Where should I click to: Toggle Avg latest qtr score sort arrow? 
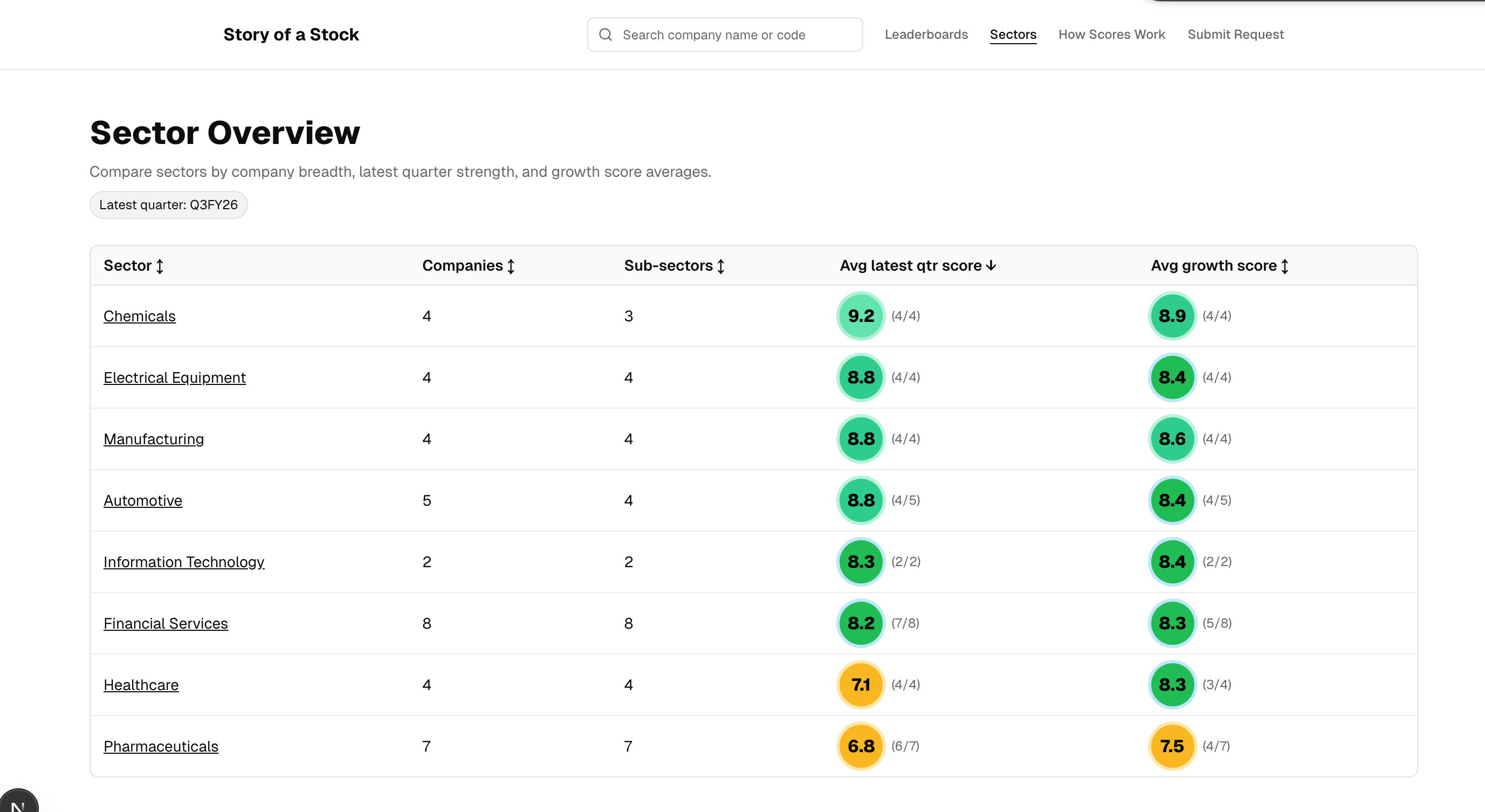tap(991, 266)
